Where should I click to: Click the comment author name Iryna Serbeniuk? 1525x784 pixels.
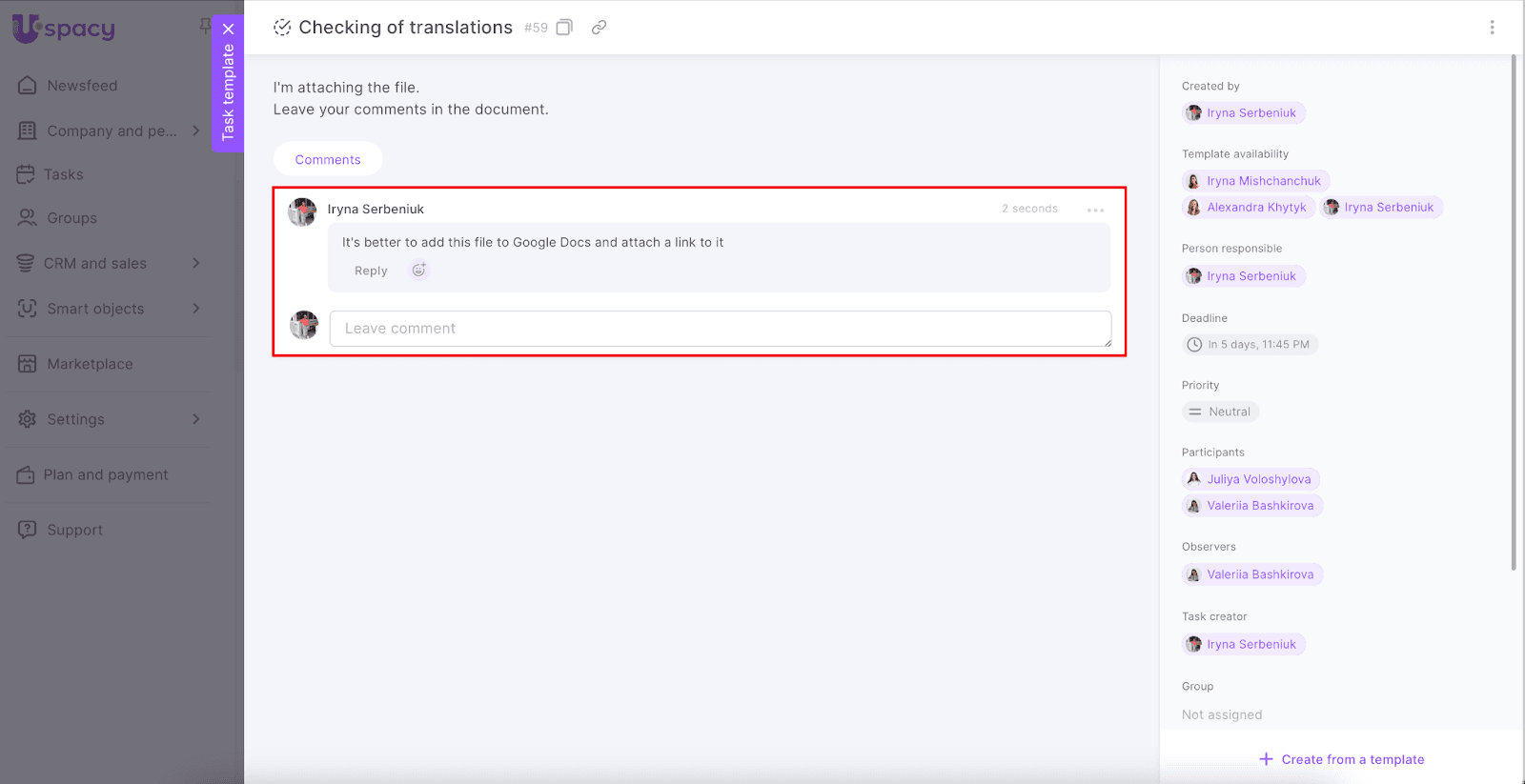click(x=376, y=210)
